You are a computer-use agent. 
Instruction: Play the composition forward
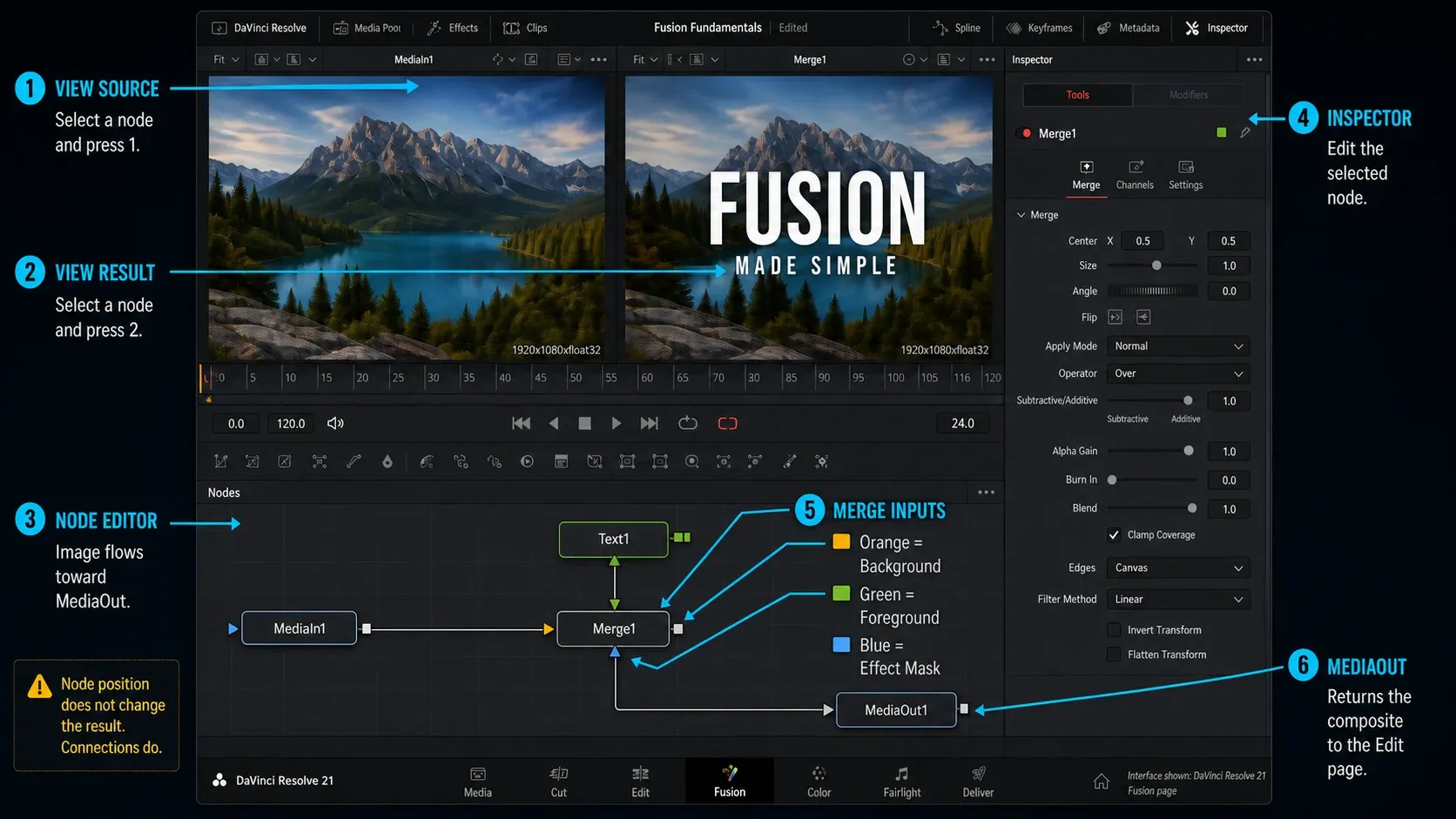point(616,423)
